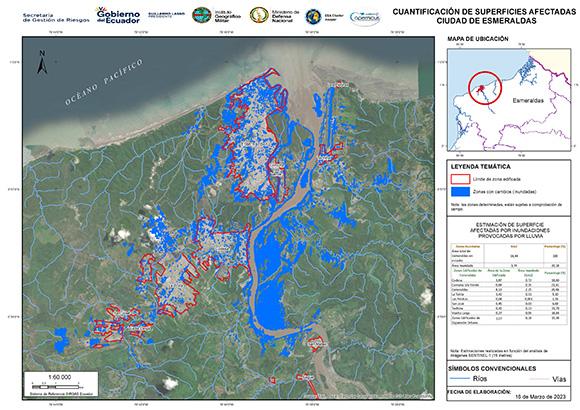Click the north arrow compass symbol
Screen dimensions: 580x410
pos(42,62)
